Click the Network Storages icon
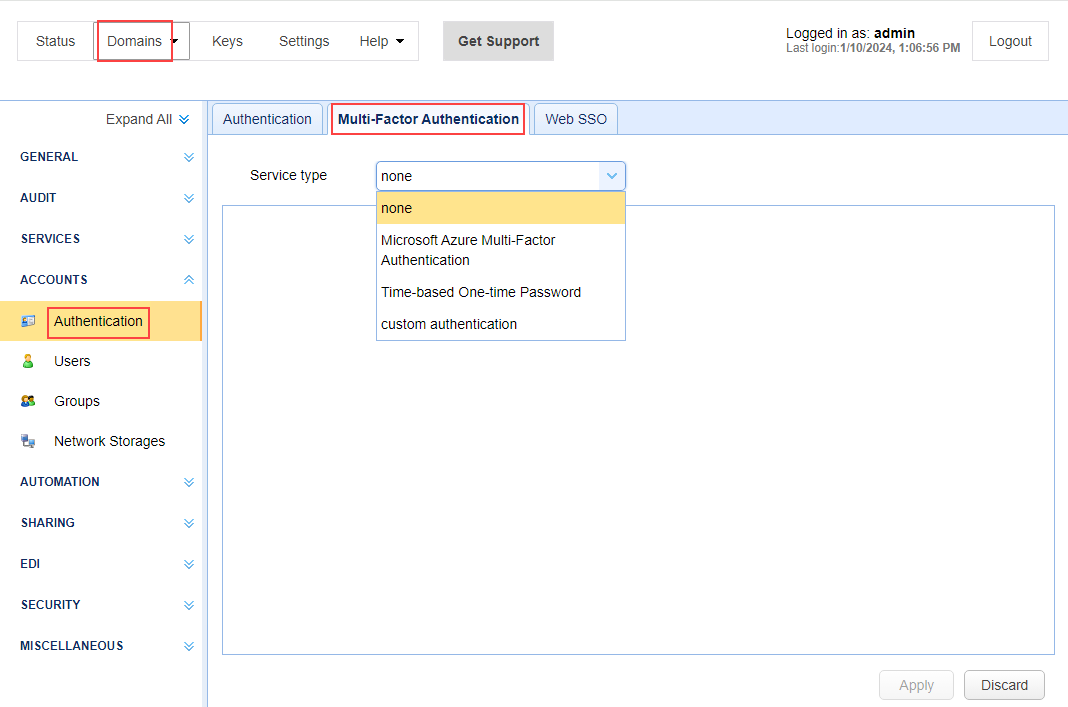Viewport: 1068px width, 707px height. 28,441
